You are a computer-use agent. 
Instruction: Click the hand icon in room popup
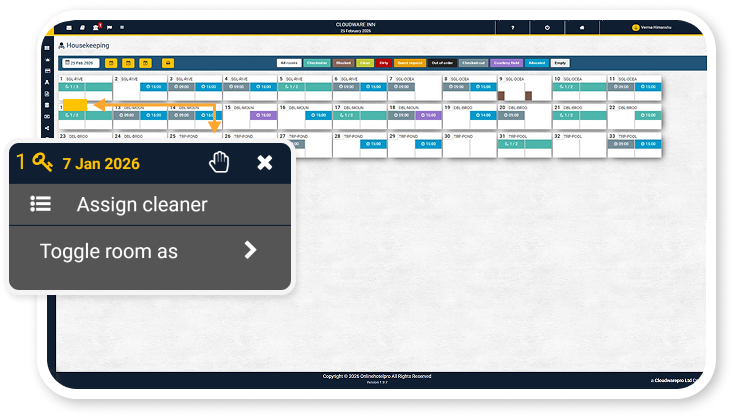pyautogui.click(x=219, y=162)
